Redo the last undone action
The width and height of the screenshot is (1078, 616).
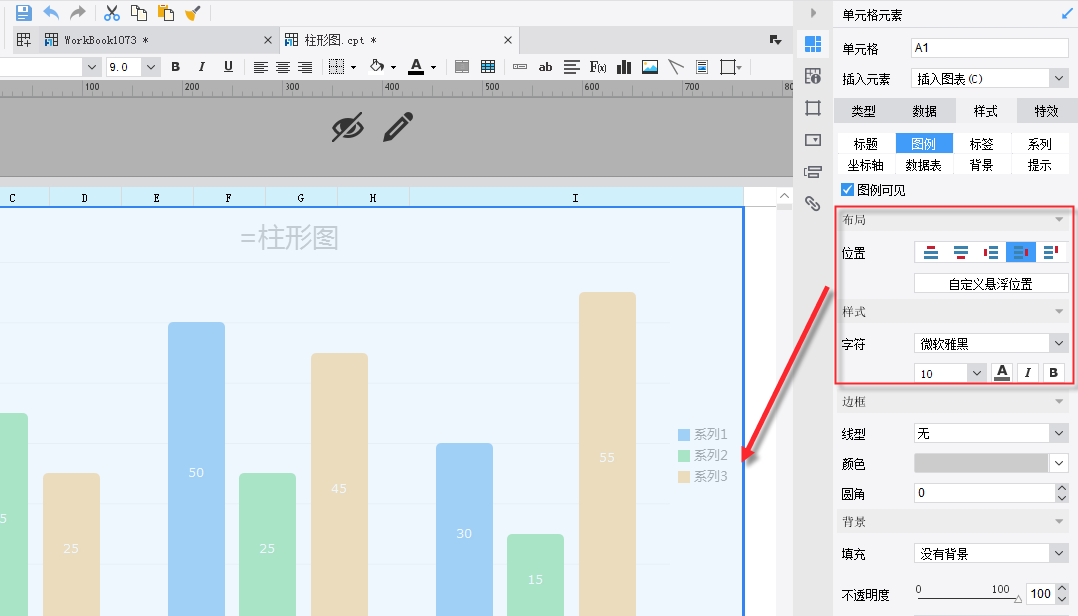click(78, 12)
